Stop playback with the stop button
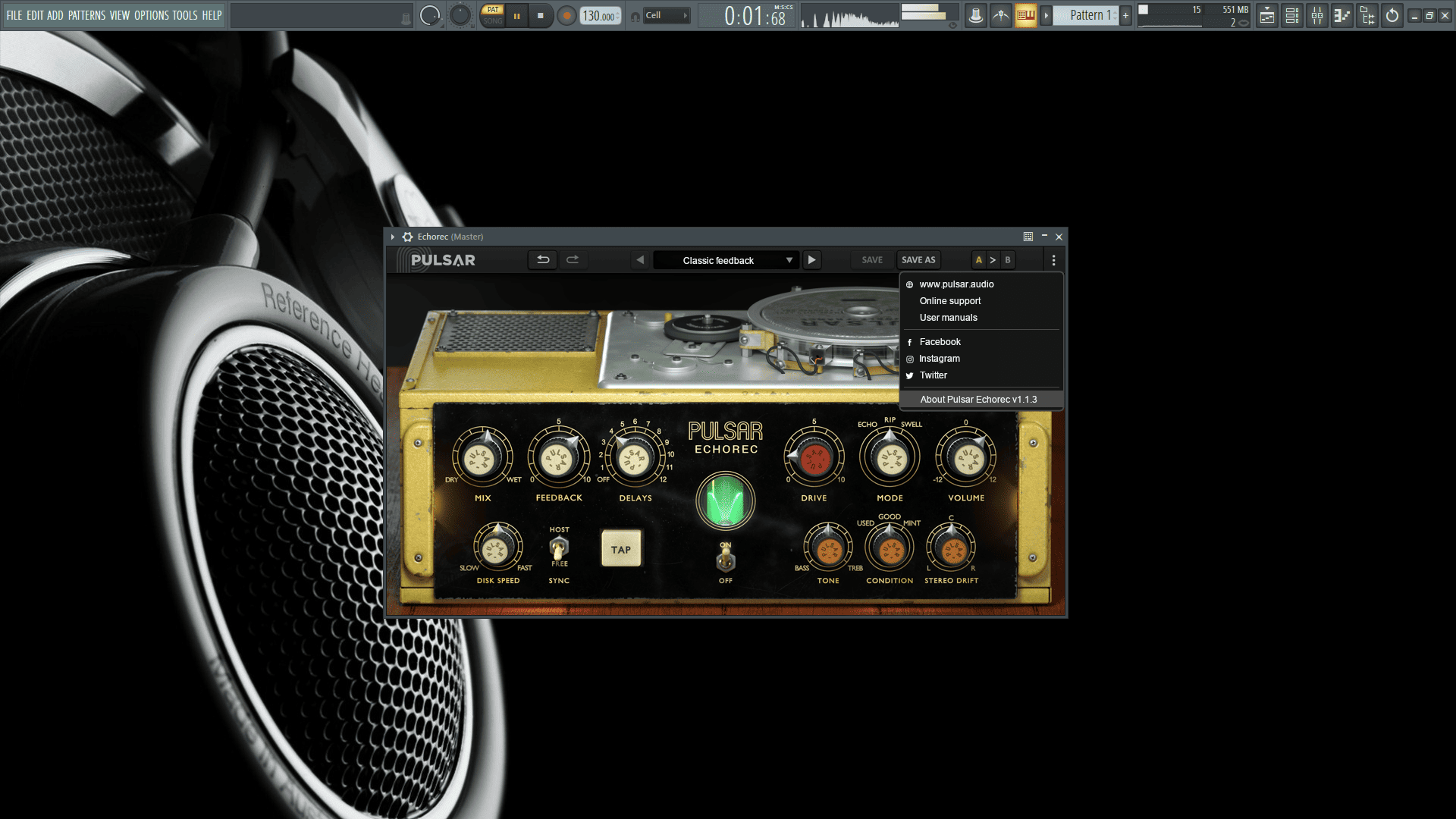 (541, 16)
